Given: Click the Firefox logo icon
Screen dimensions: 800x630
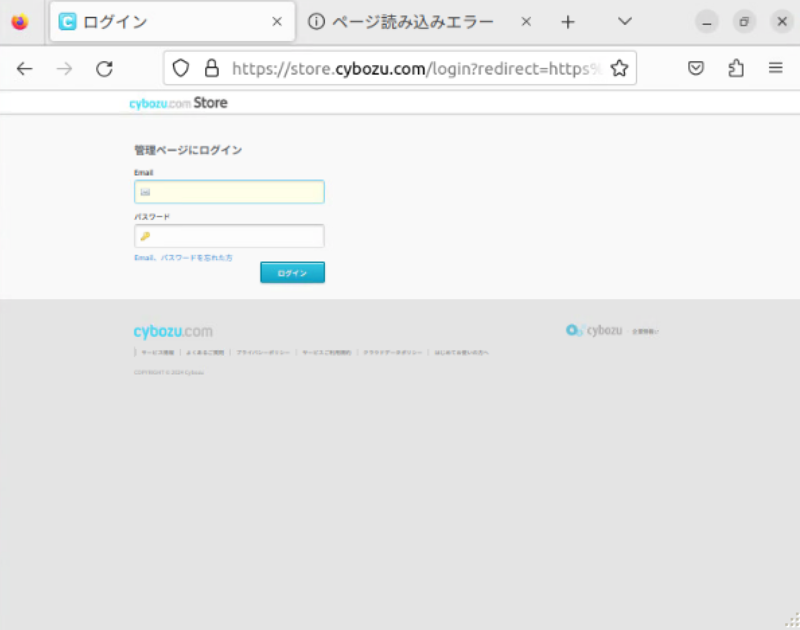Looking at the screenshot, I should [20, 21].
